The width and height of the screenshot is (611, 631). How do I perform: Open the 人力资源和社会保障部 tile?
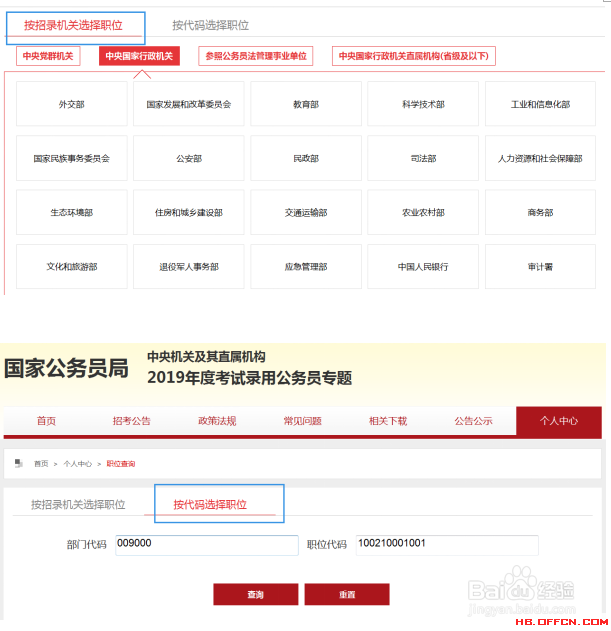click(540, 158)
